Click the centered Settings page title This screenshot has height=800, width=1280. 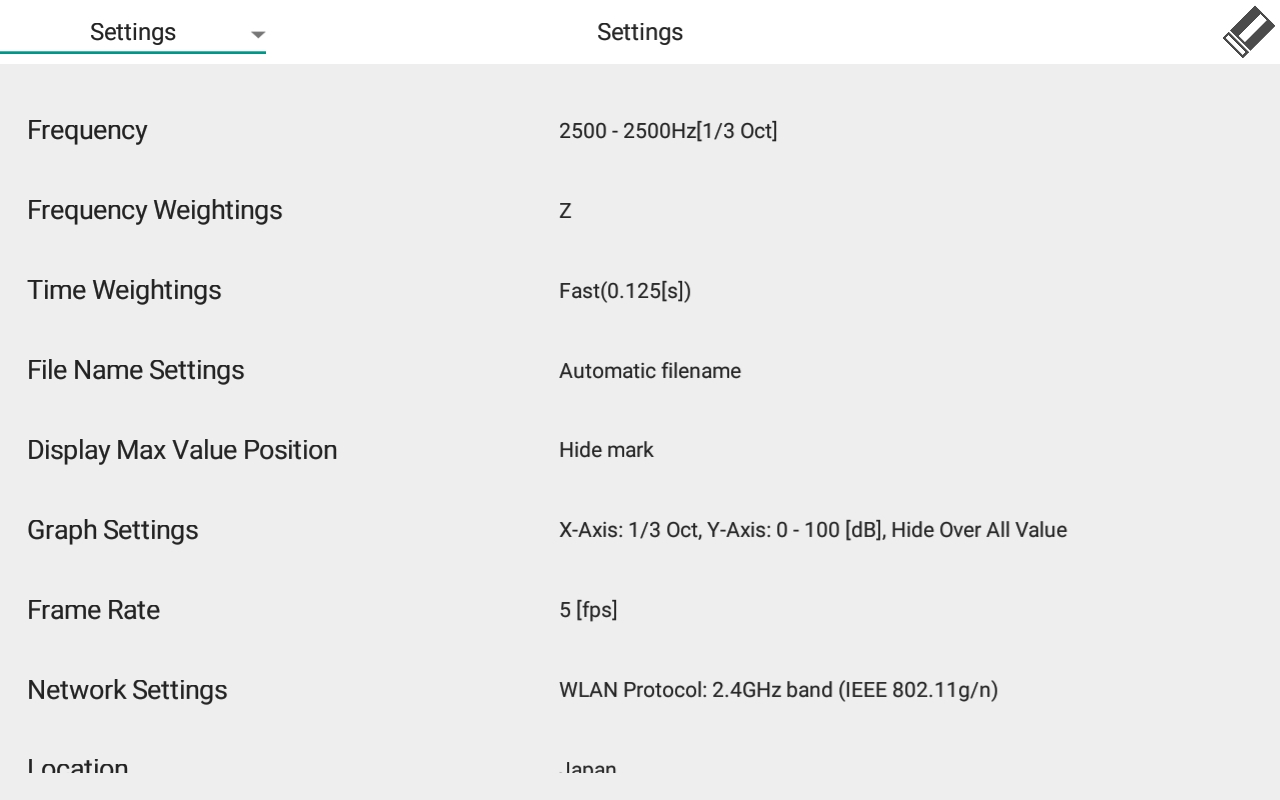pos(640,32)
